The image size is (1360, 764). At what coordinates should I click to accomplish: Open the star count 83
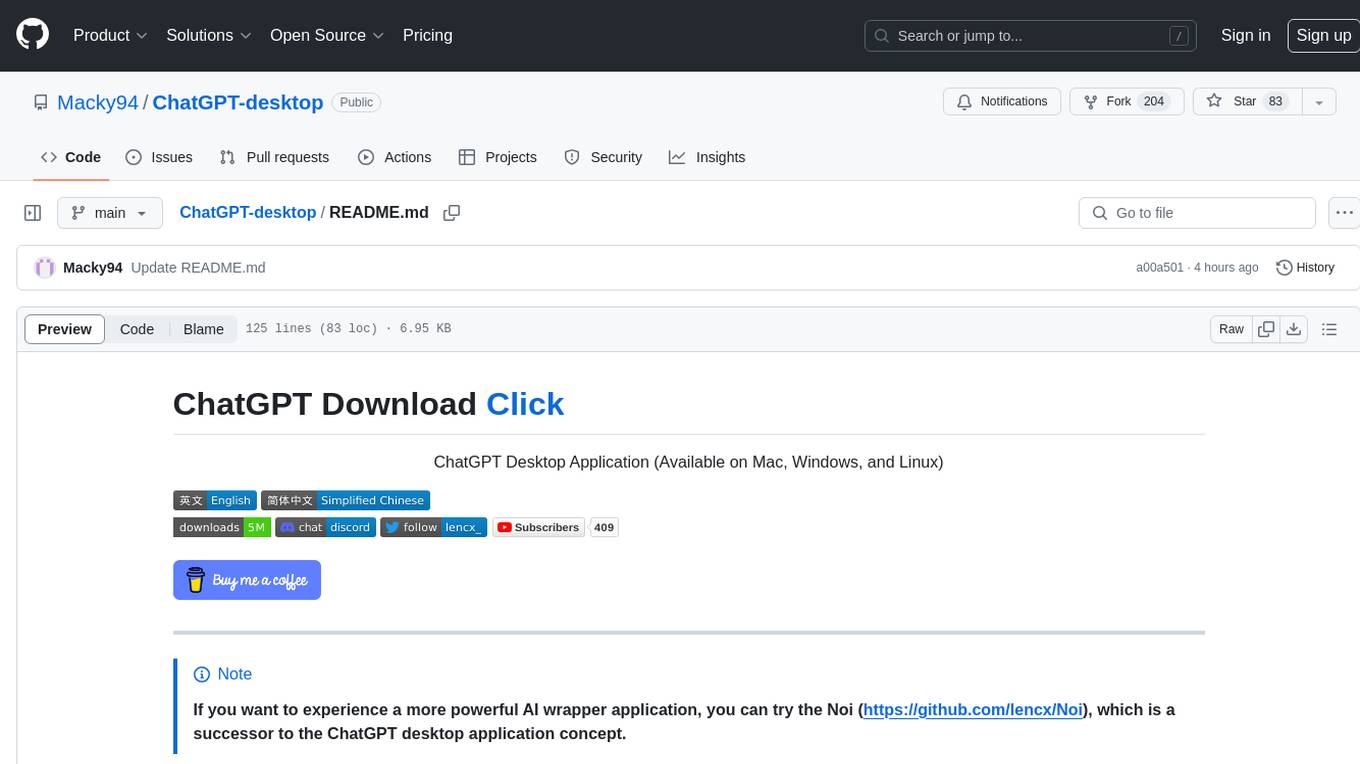click(x=1275, y=101)
